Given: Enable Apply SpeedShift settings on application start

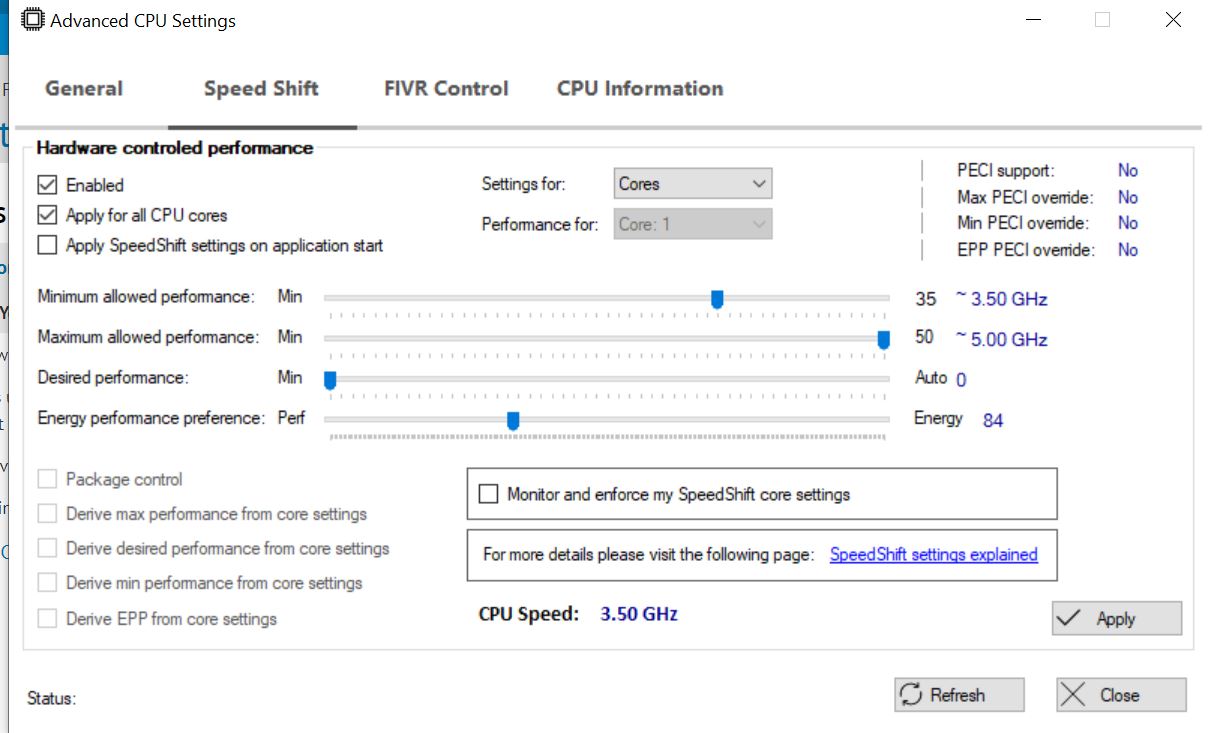Looking at the screenshot, I should 47,245.
